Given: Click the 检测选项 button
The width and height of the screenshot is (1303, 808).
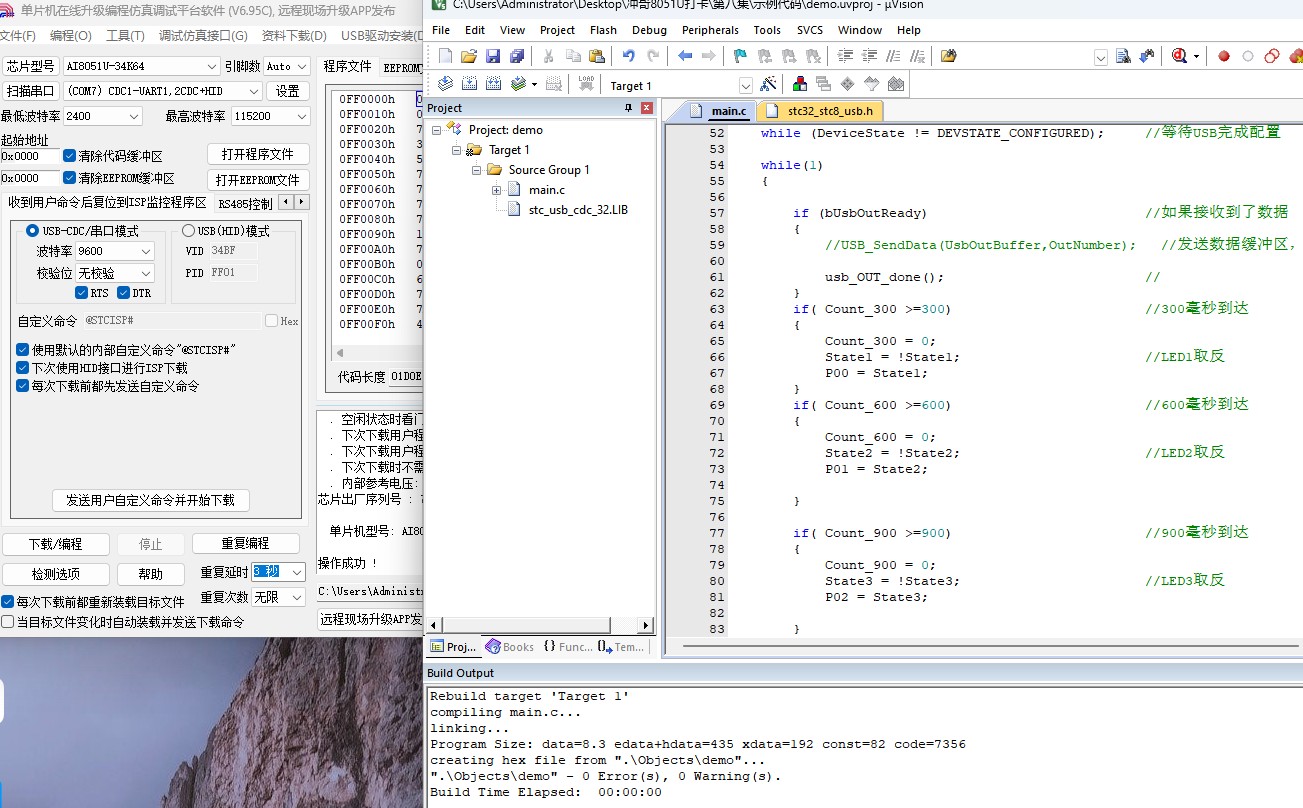Looking at the screenshot, I should (55, 574).
